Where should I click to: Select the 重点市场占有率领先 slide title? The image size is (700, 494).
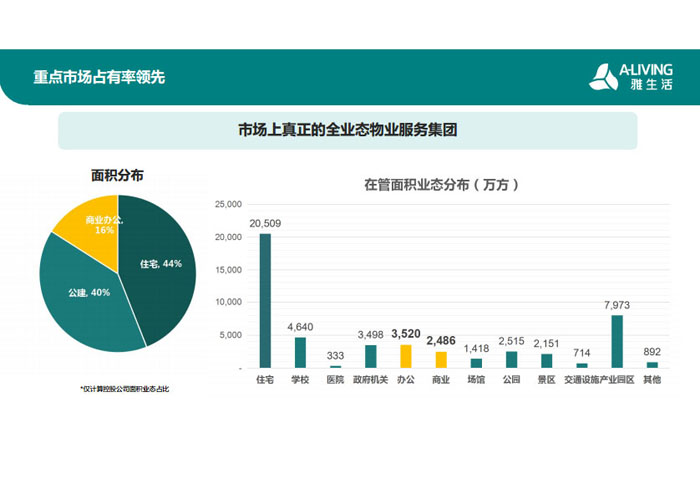pyautogui.click(x=99, y=78)
